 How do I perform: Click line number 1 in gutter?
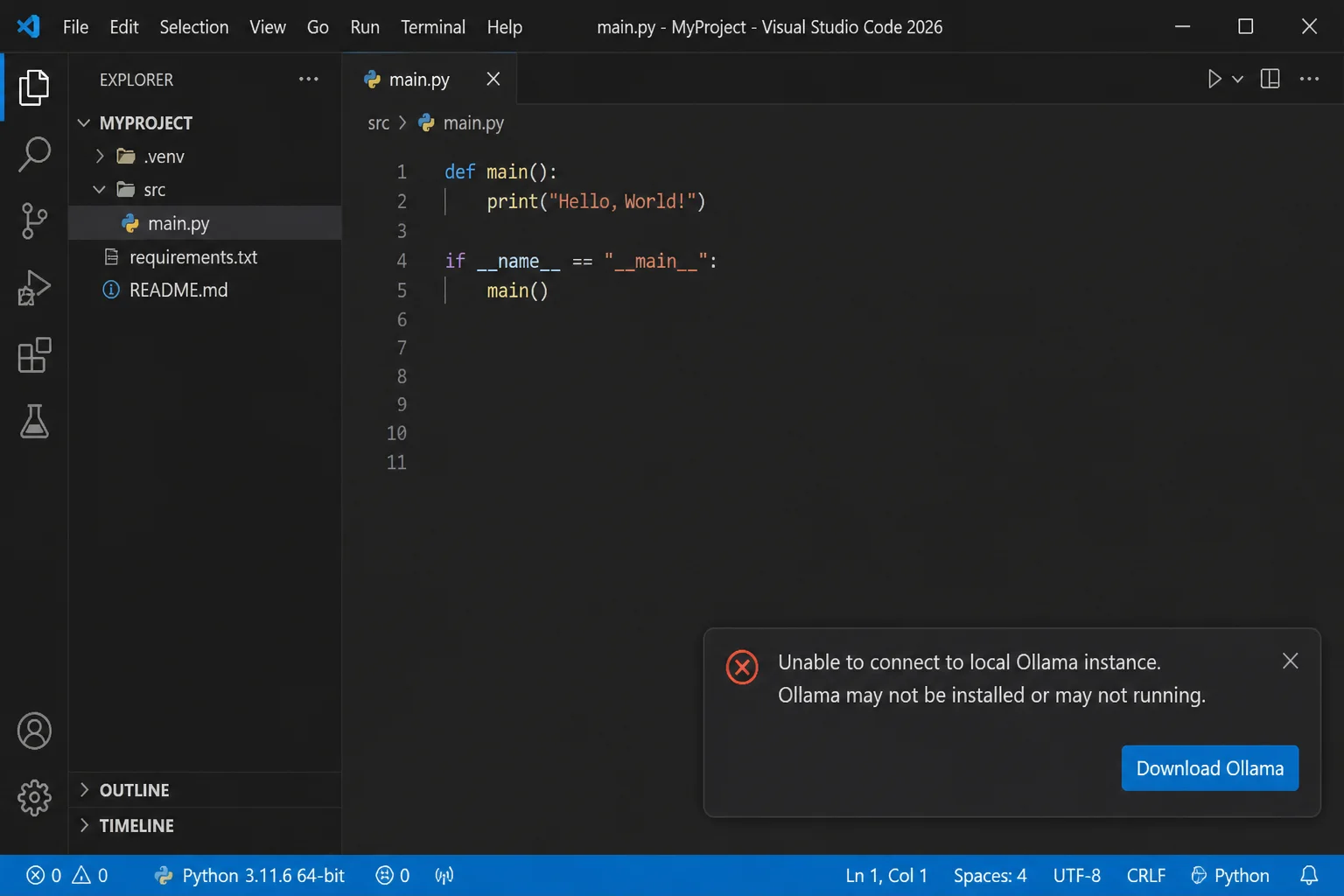[x=402, y=171]
